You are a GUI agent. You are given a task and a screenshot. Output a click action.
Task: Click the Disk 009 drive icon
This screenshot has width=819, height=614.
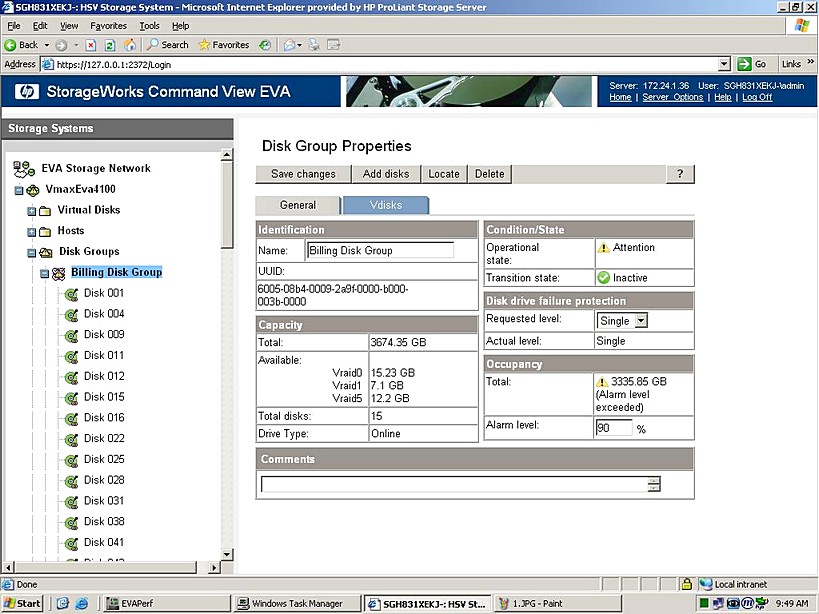[71, 336]
